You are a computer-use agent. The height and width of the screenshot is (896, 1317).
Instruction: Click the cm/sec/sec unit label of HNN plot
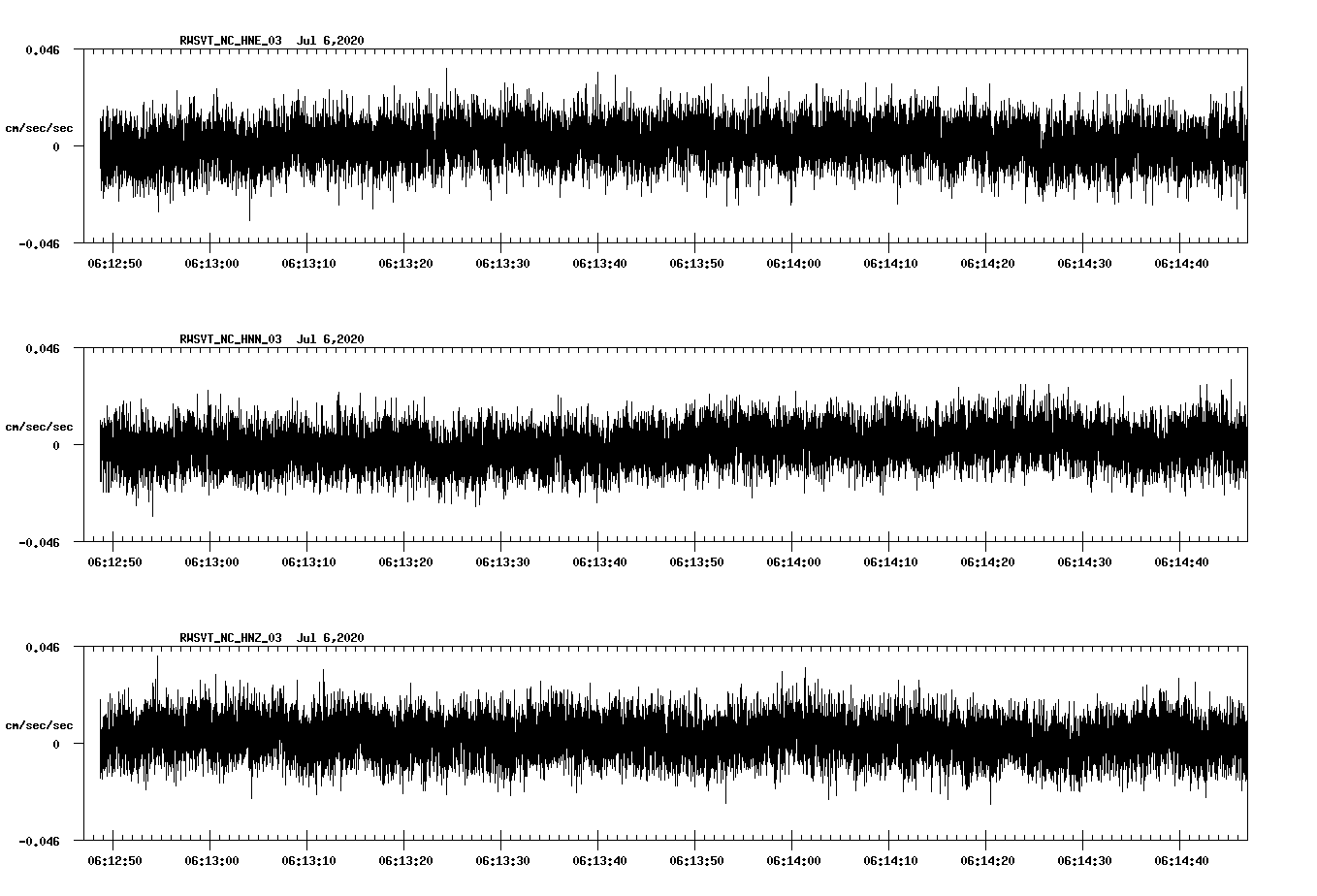click(39, 427)
